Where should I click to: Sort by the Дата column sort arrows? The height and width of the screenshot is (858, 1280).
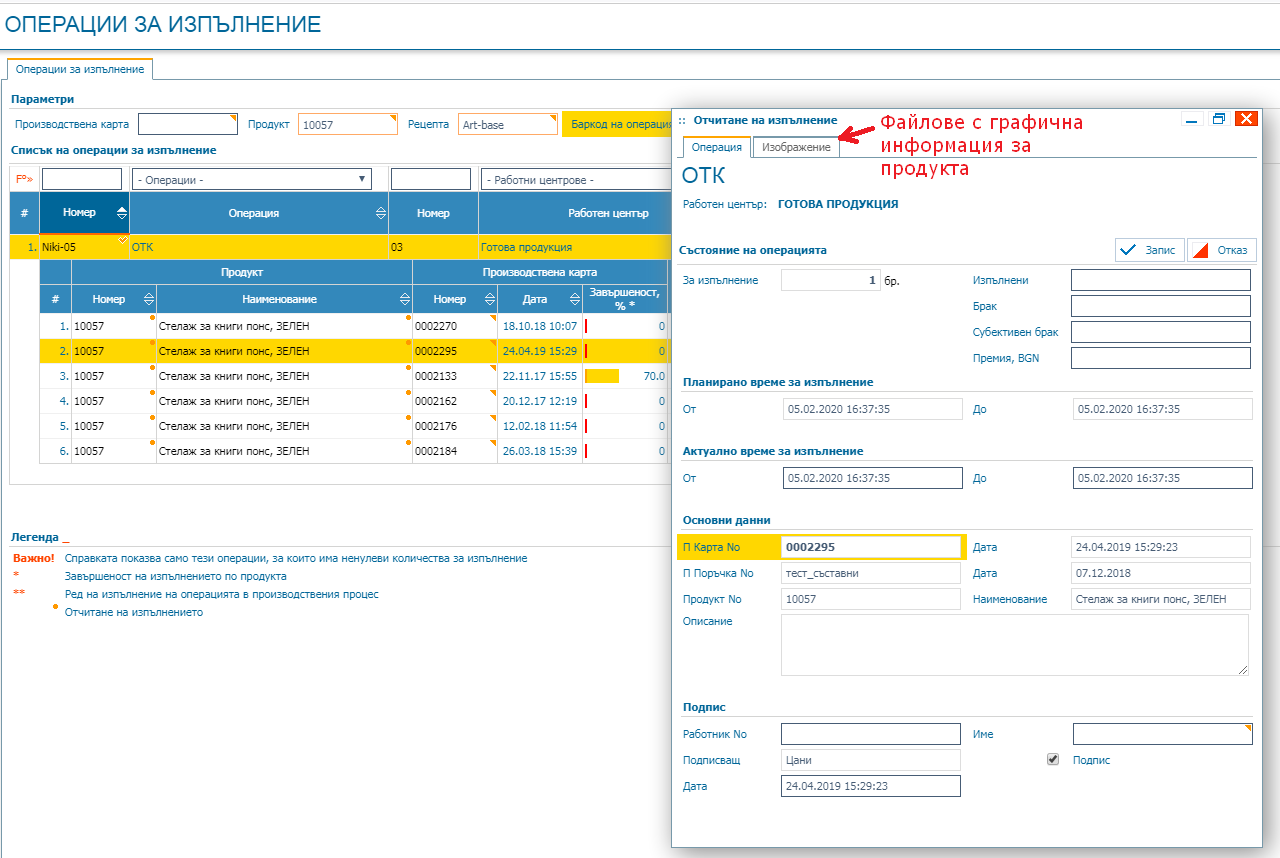(x=575, y=299)
